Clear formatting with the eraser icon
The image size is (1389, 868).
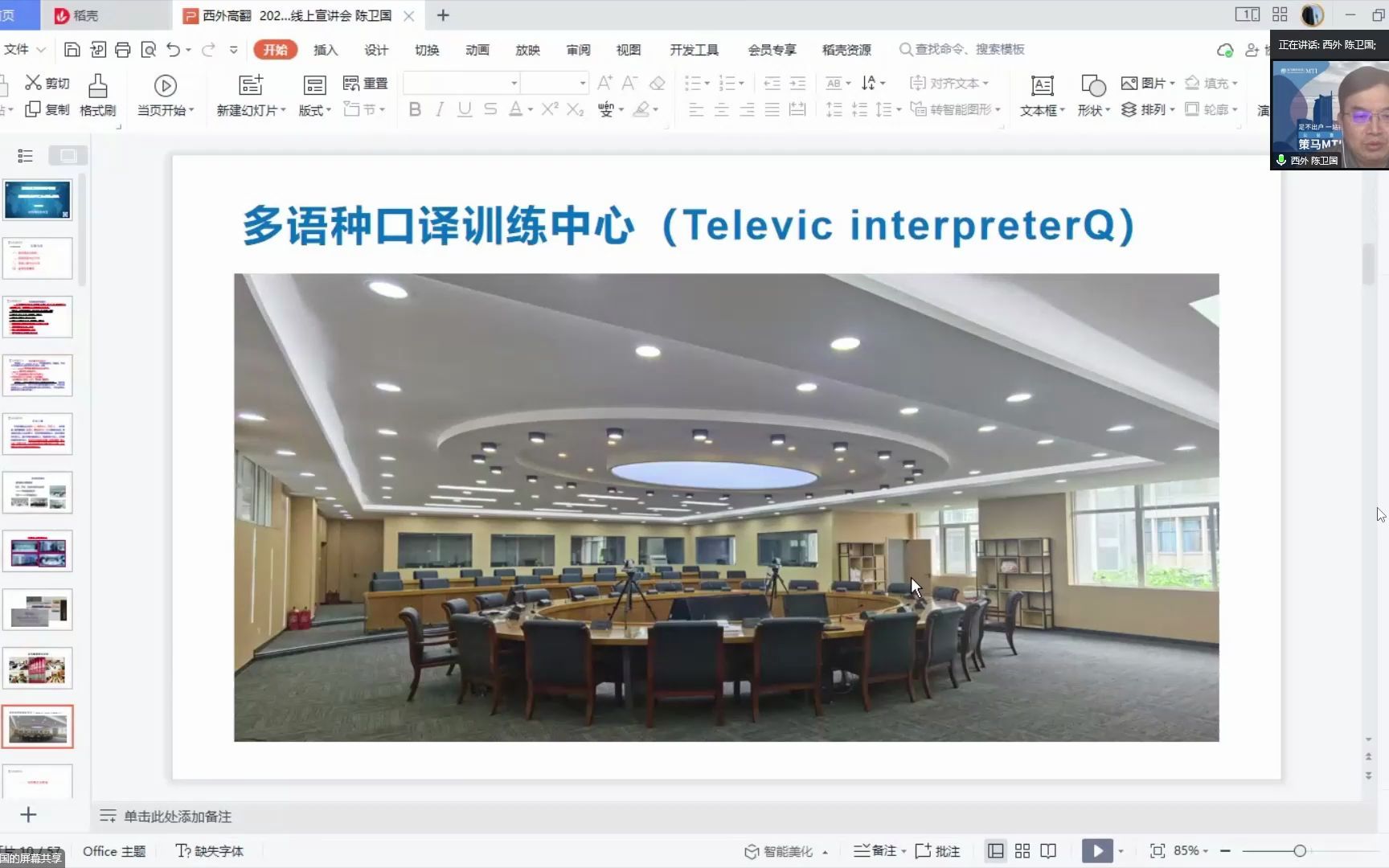pyautogui.click(x=657, y=83)
